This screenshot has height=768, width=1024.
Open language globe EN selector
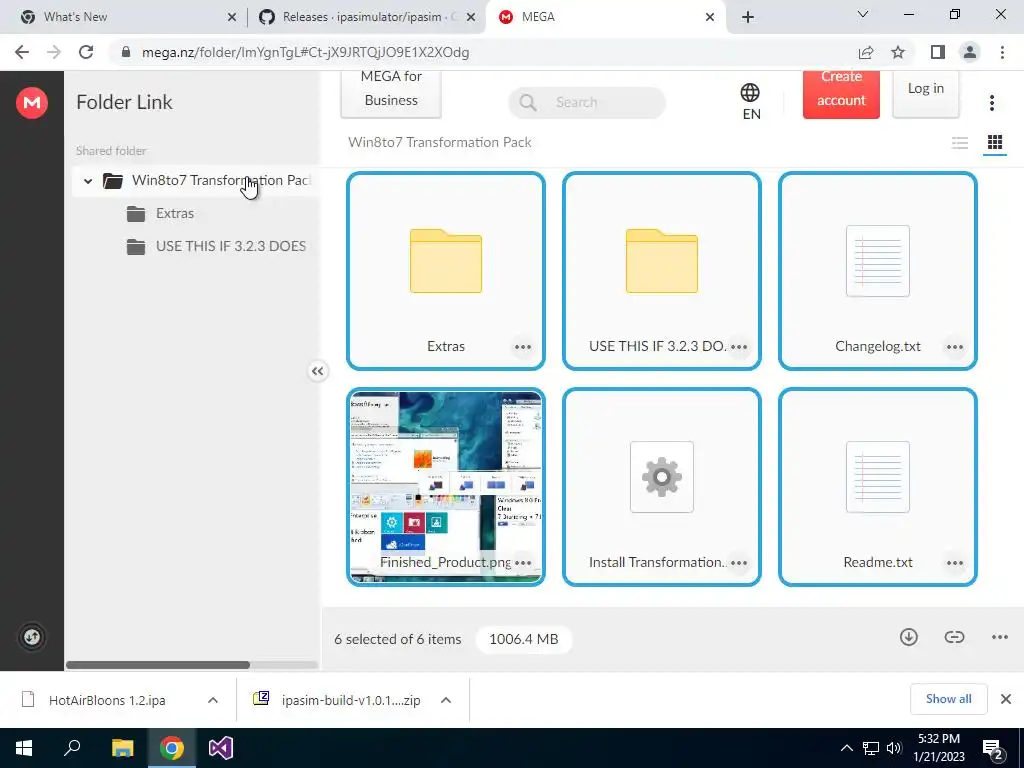(x=750, y=102)
